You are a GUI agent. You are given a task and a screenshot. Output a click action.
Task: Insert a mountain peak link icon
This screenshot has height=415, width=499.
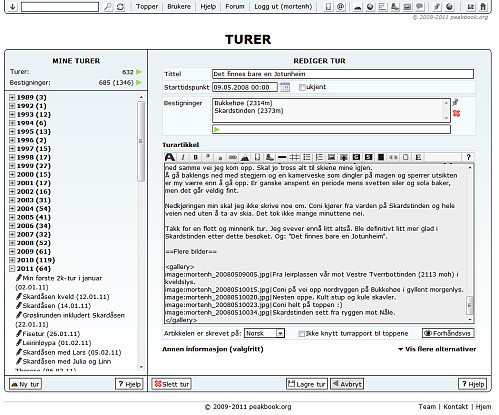(x=245, y=157)
